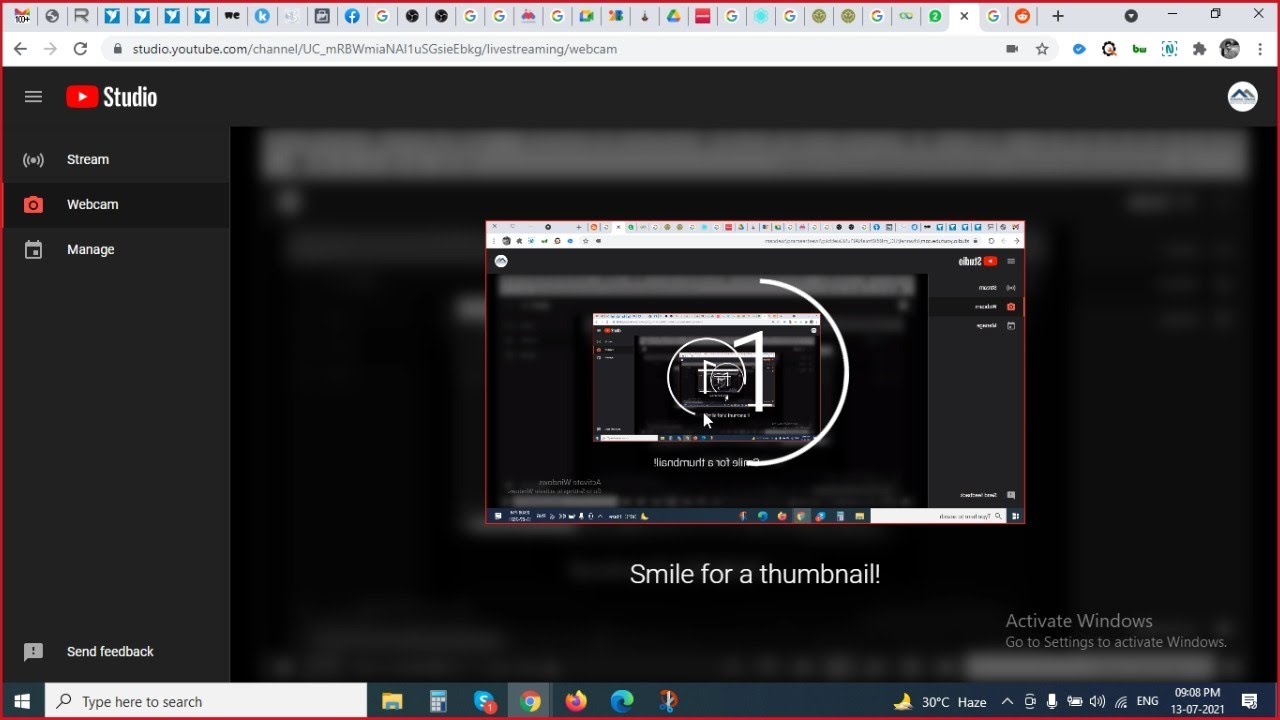Click the YouTube Studio logo
Image resolution: width=1280 pixels, height=720 pixels.
coord(112,97)
